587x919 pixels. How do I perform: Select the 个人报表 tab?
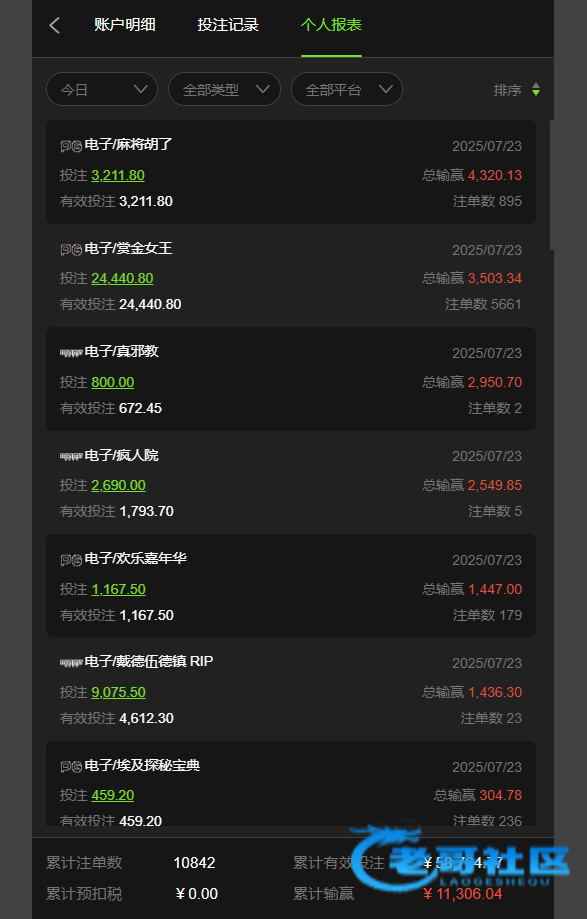(x=331, y=25)
